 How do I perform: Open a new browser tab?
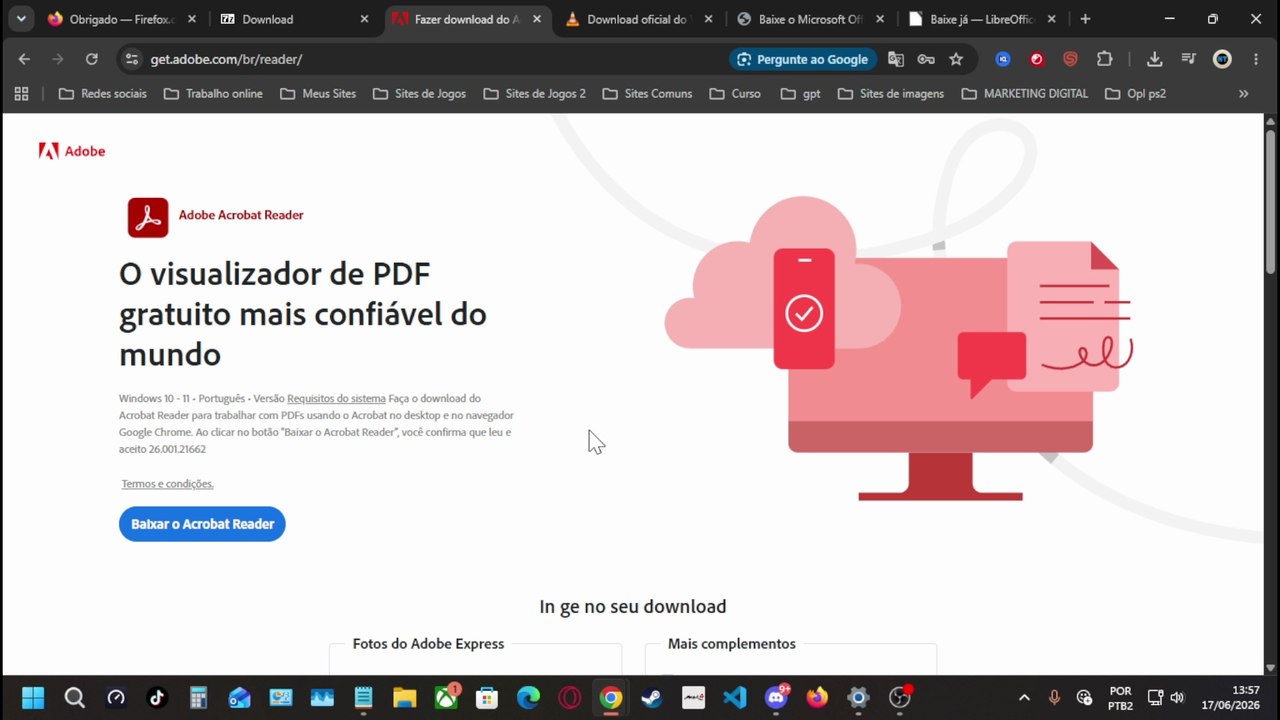coord(1085,19)
